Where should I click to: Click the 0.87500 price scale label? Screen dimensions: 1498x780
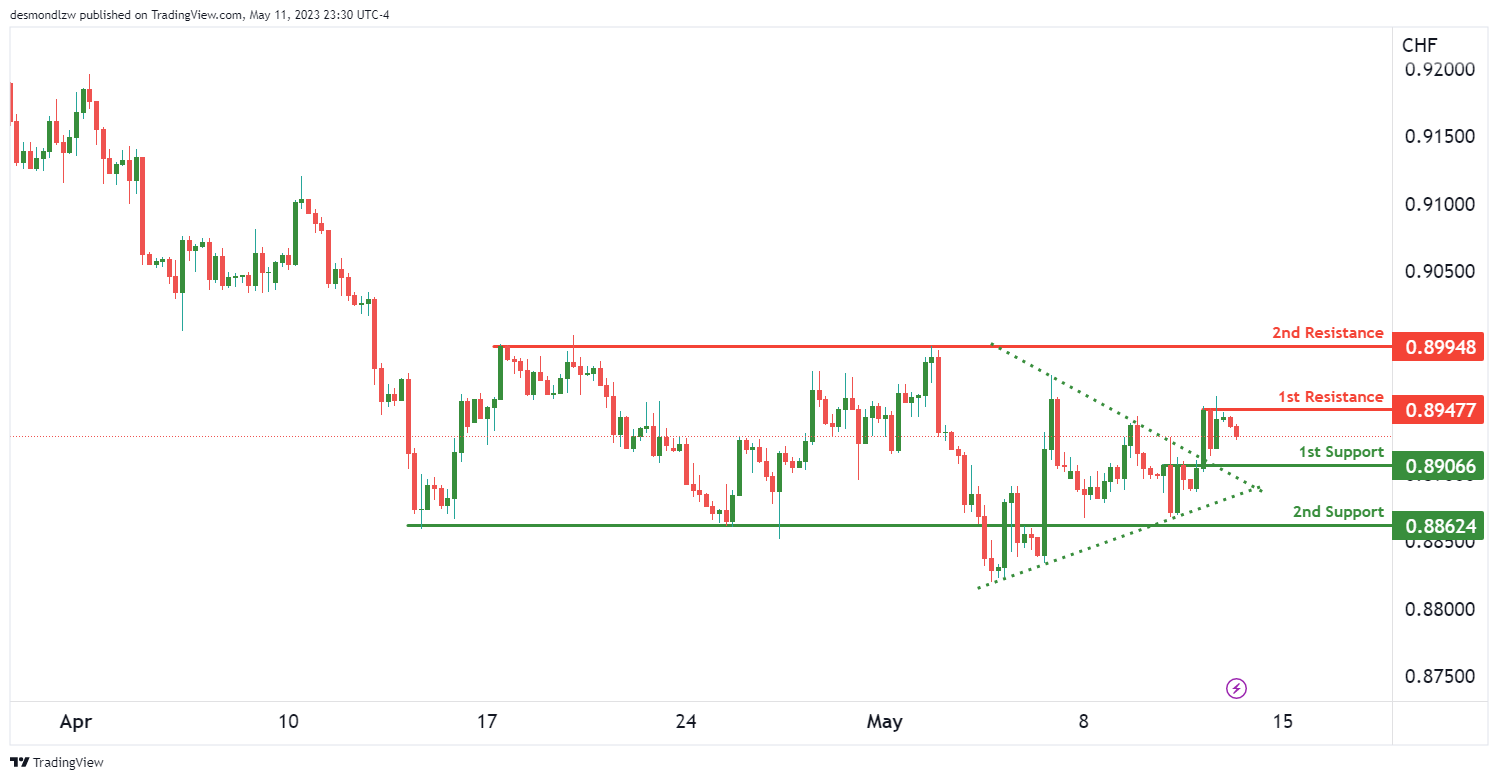(1439, 676)
